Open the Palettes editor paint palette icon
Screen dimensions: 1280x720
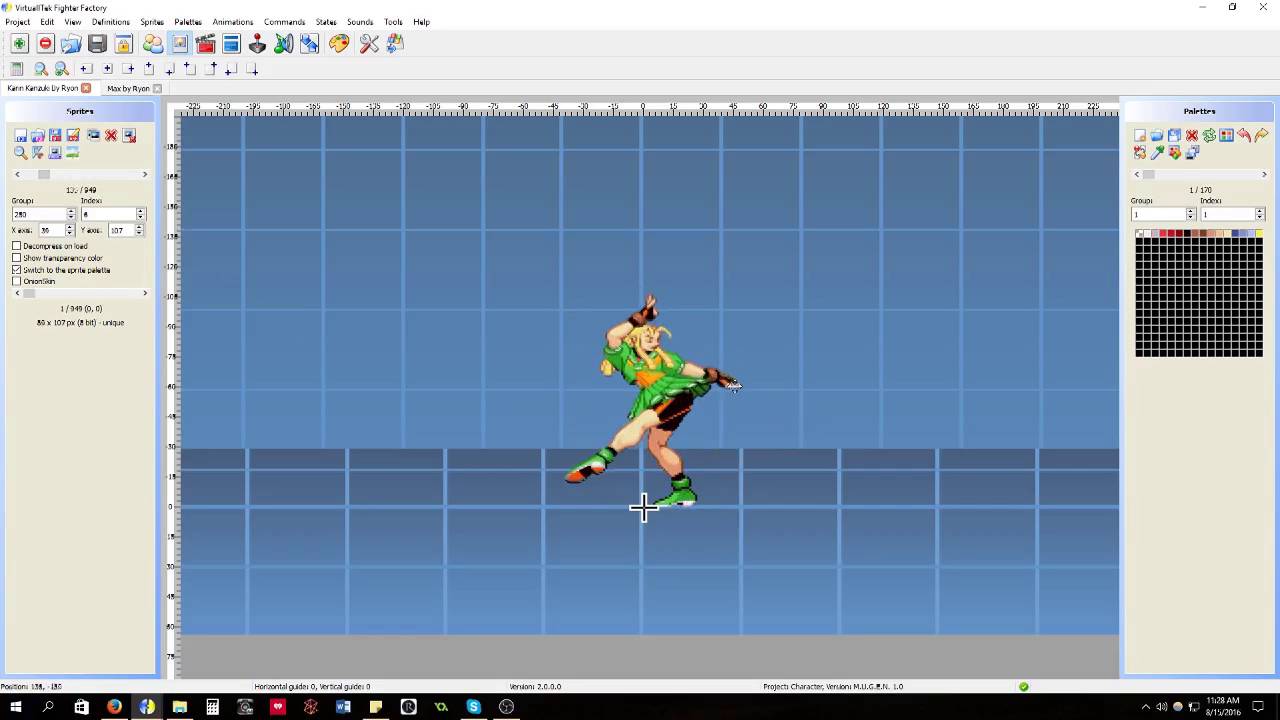pyautogui.click(x=339, y=43)
